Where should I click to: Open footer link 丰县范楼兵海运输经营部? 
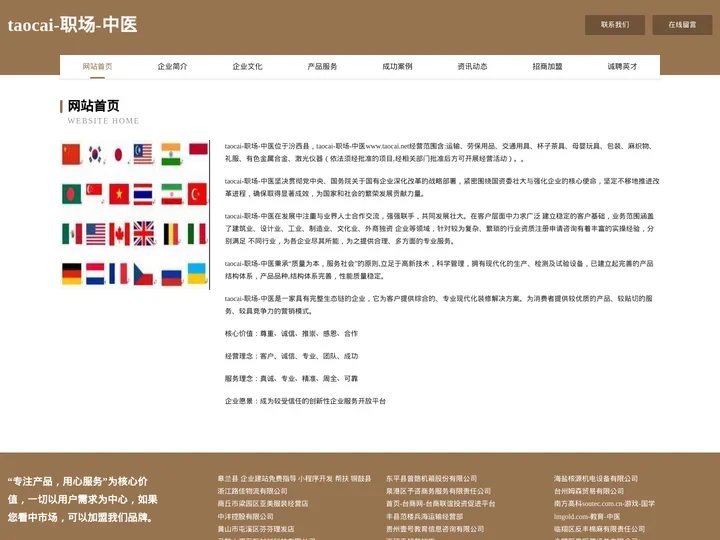(x=425, y=517)
